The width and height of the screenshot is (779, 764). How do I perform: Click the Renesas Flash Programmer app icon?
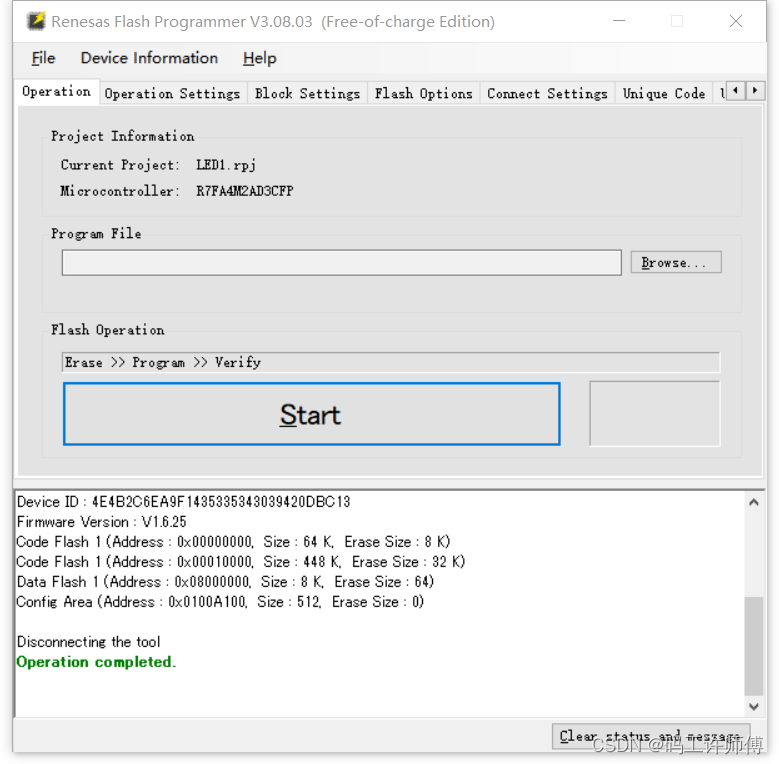coord(36,21)
